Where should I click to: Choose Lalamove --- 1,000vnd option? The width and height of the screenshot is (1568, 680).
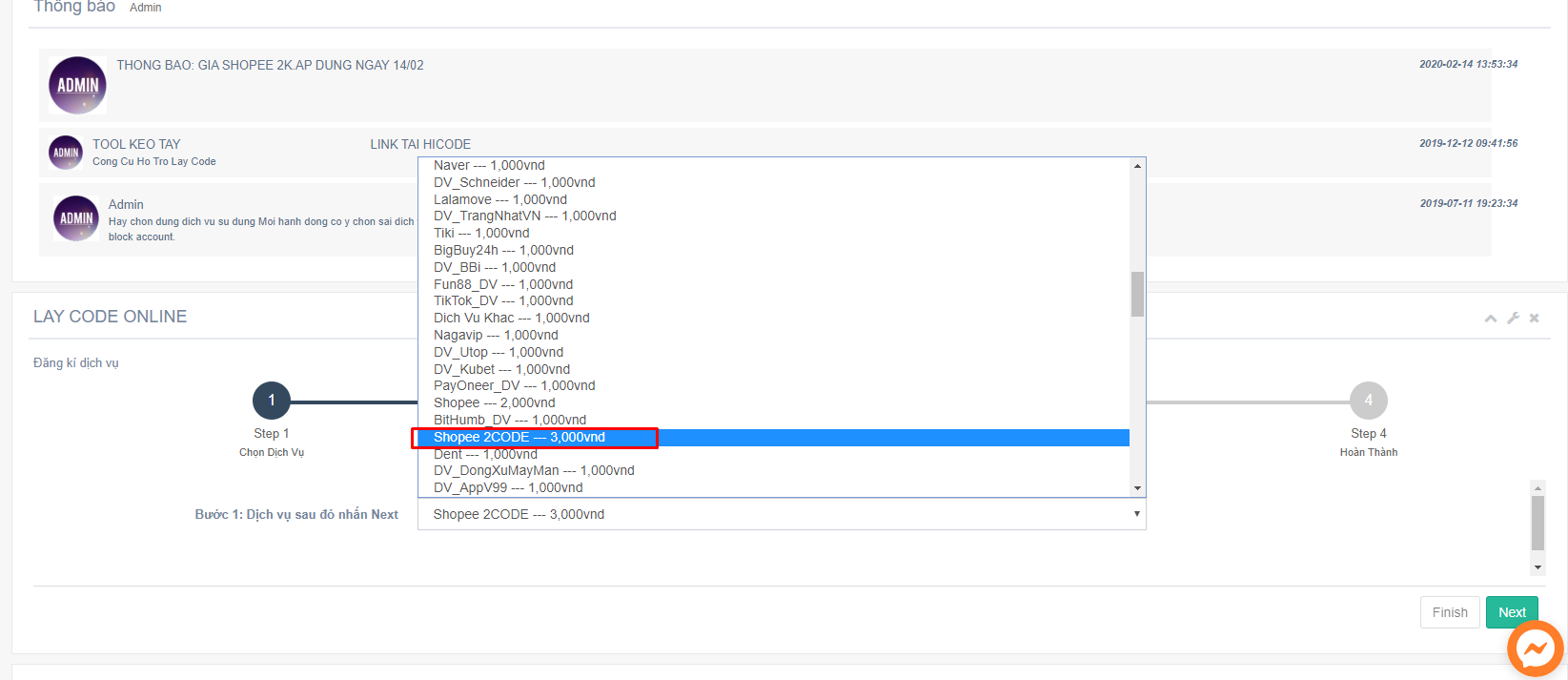(x=774, y=199)
